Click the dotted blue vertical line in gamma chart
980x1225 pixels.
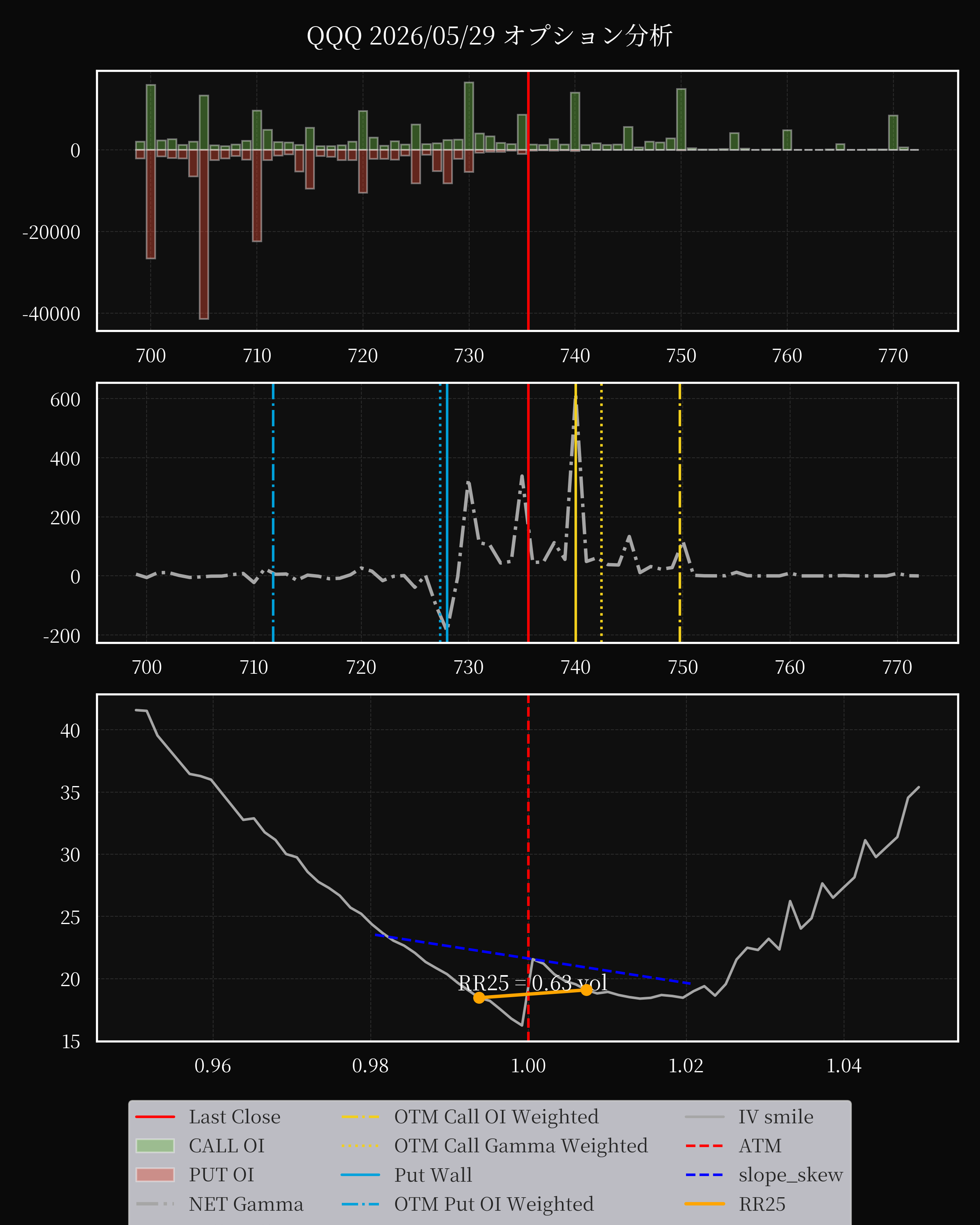point(440,512)
